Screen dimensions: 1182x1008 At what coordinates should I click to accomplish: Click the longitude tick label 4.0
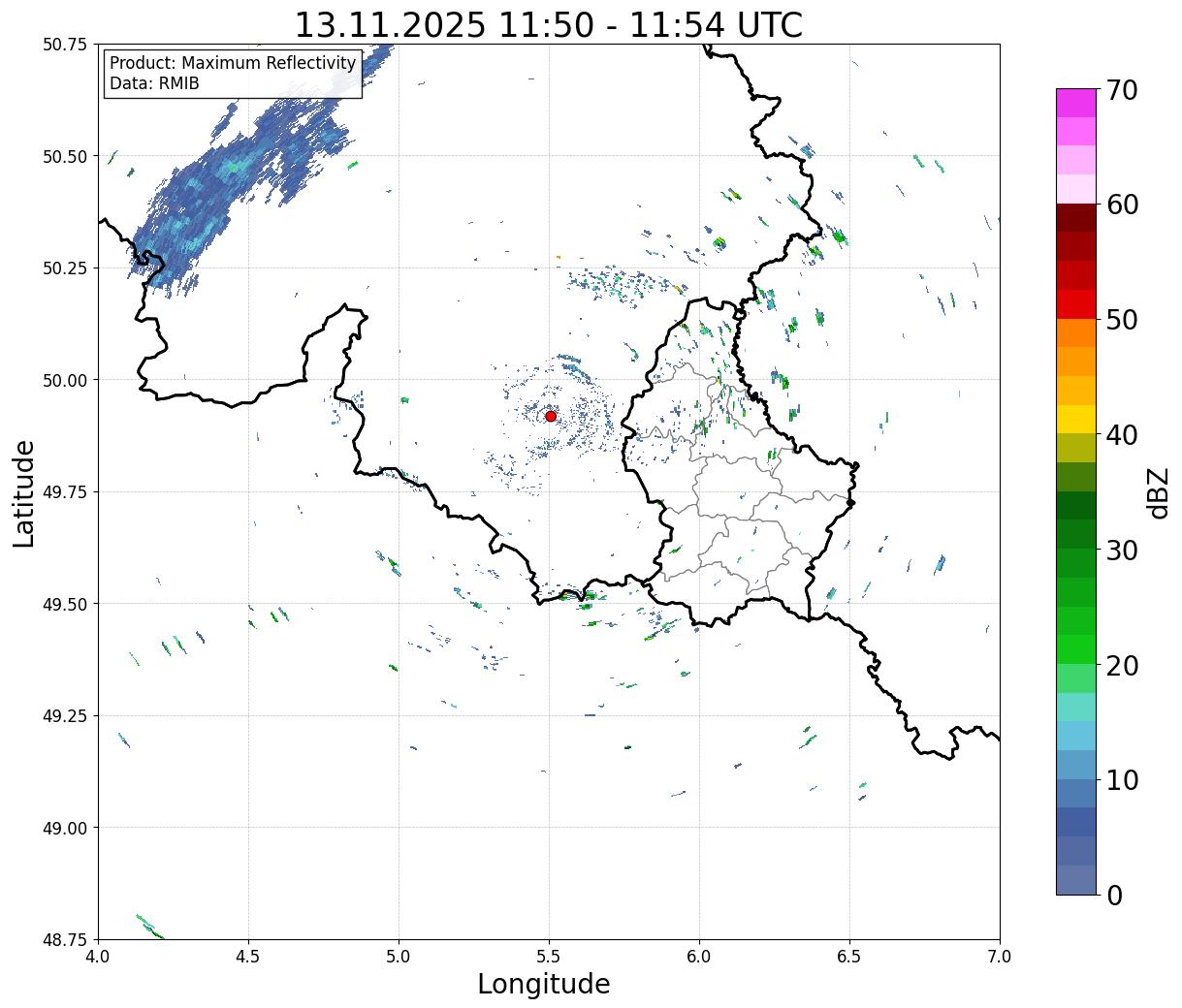point(98,957)
